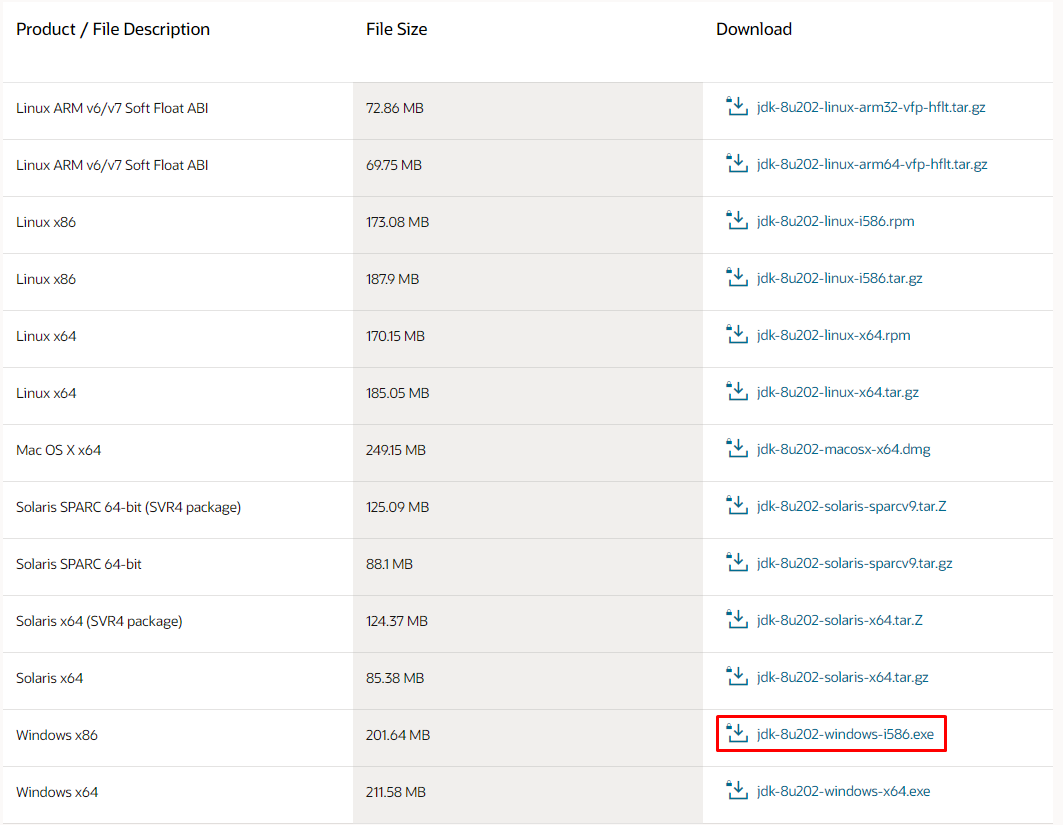Open the jdk-8u202-solaris-sparcv9.tar.Z link
Screen dimensions: 1063x825
(851, 506)
